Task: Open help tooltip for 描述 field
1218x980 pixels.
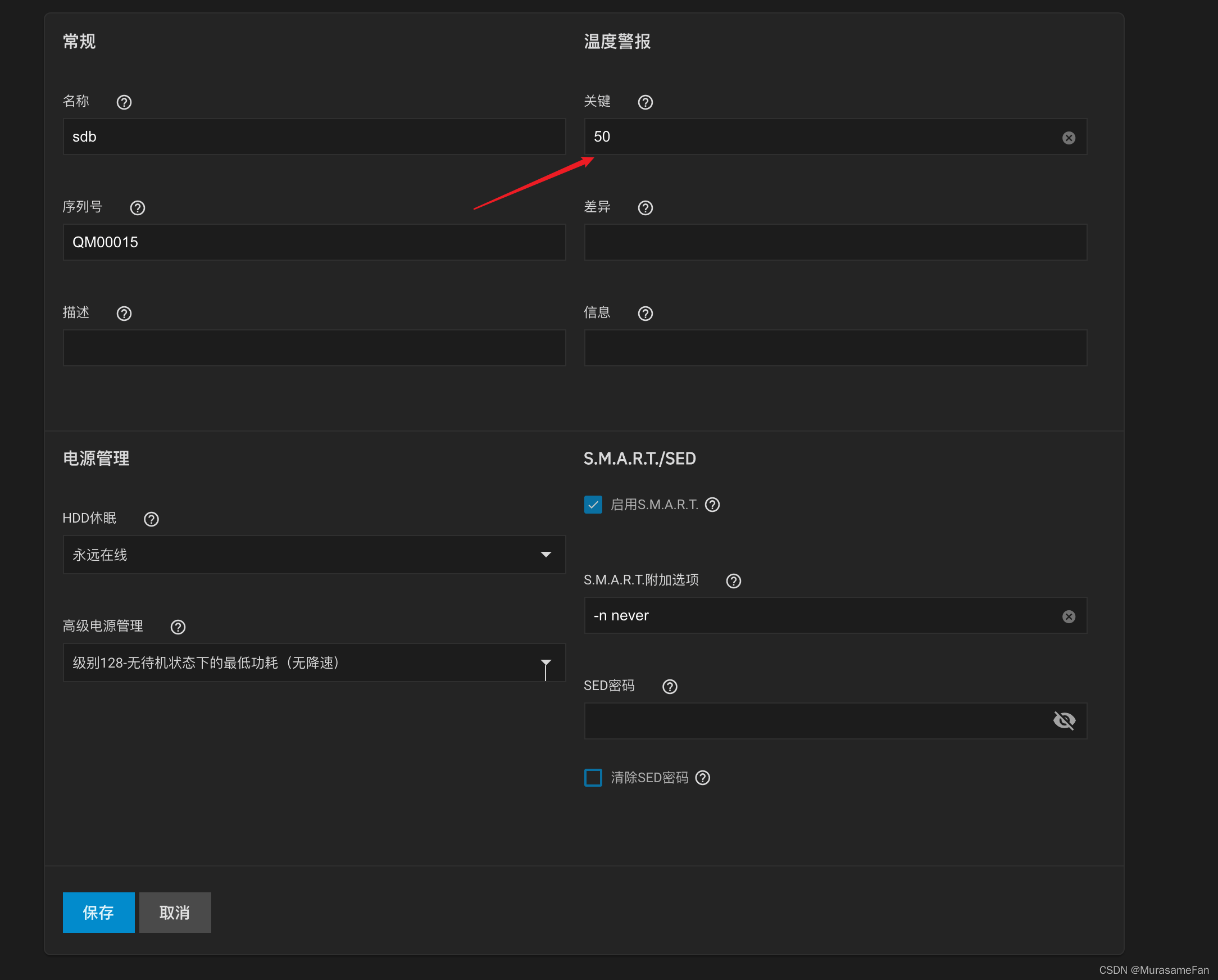Action: point(124,314)
